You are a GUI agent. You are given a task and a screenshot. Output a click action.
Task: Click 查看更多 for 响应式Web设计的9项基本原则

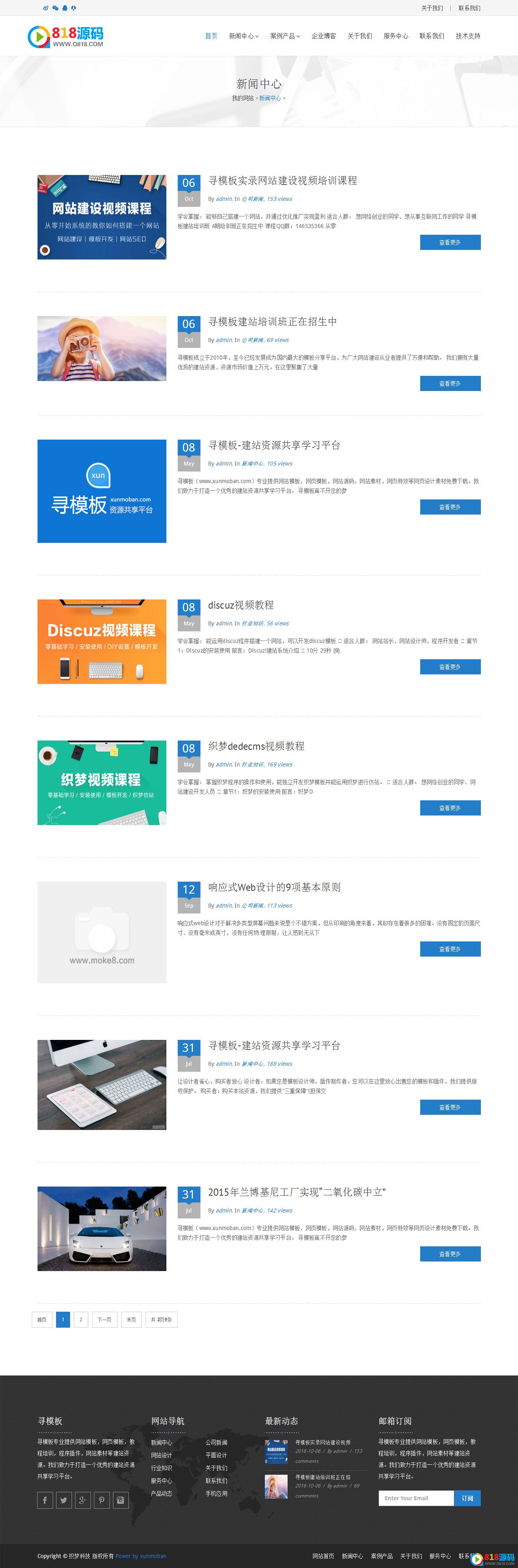pyautogui.click(x=450, y=949)
